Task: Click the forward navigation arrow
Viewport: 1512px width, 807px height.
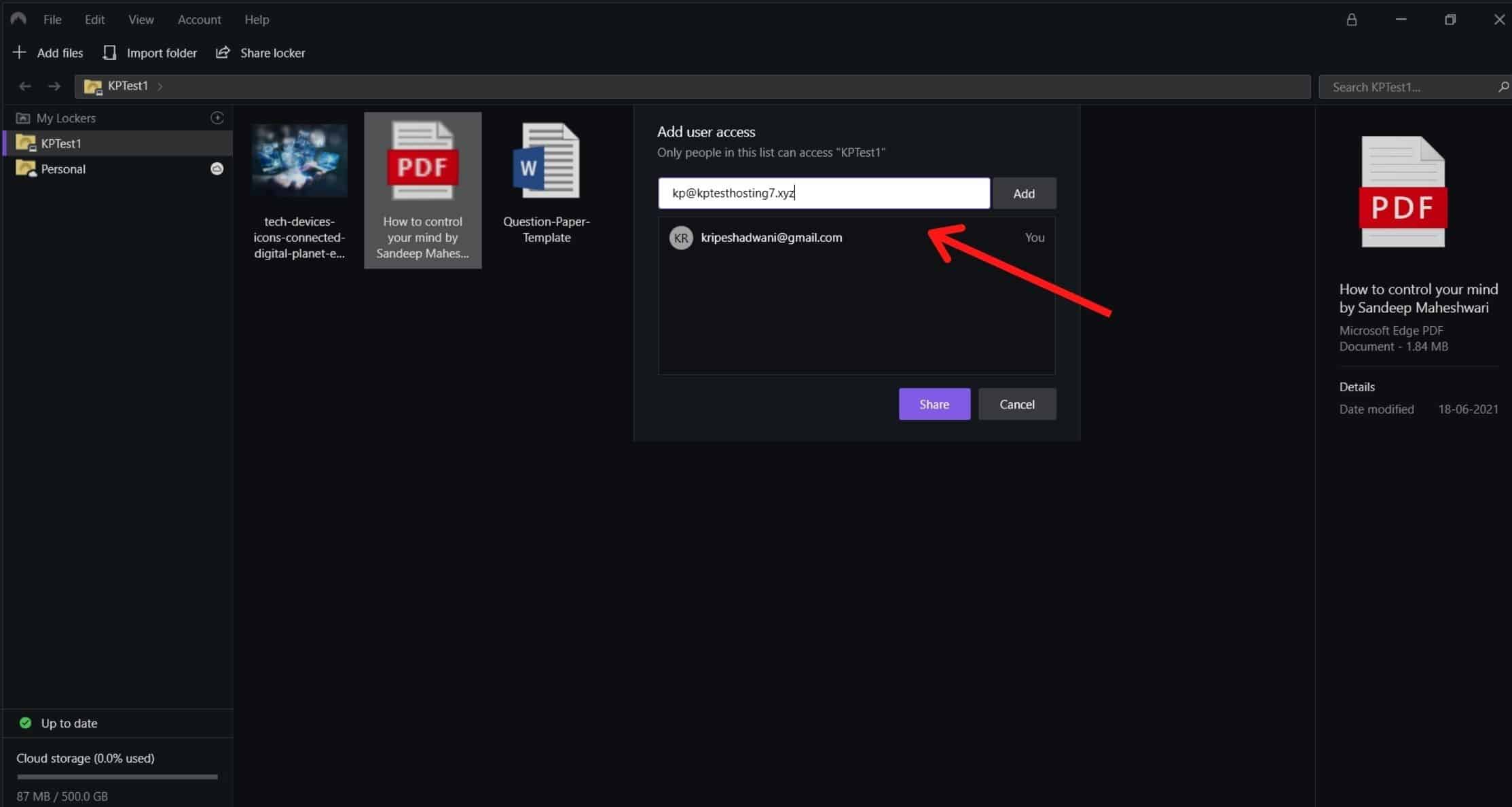Action: (x=54, y=86)
